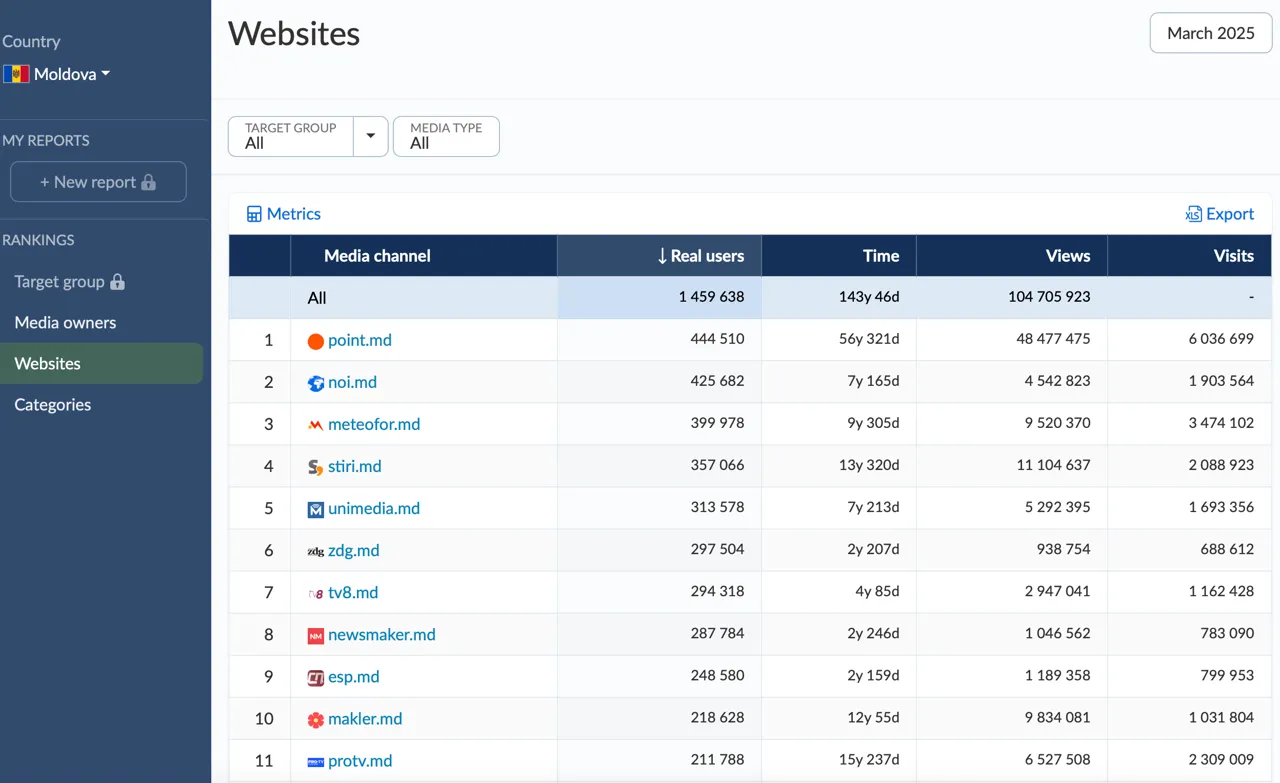Open the tv8.md link
This screenshot has width=1280, height=783.
(x=353, y=592)
